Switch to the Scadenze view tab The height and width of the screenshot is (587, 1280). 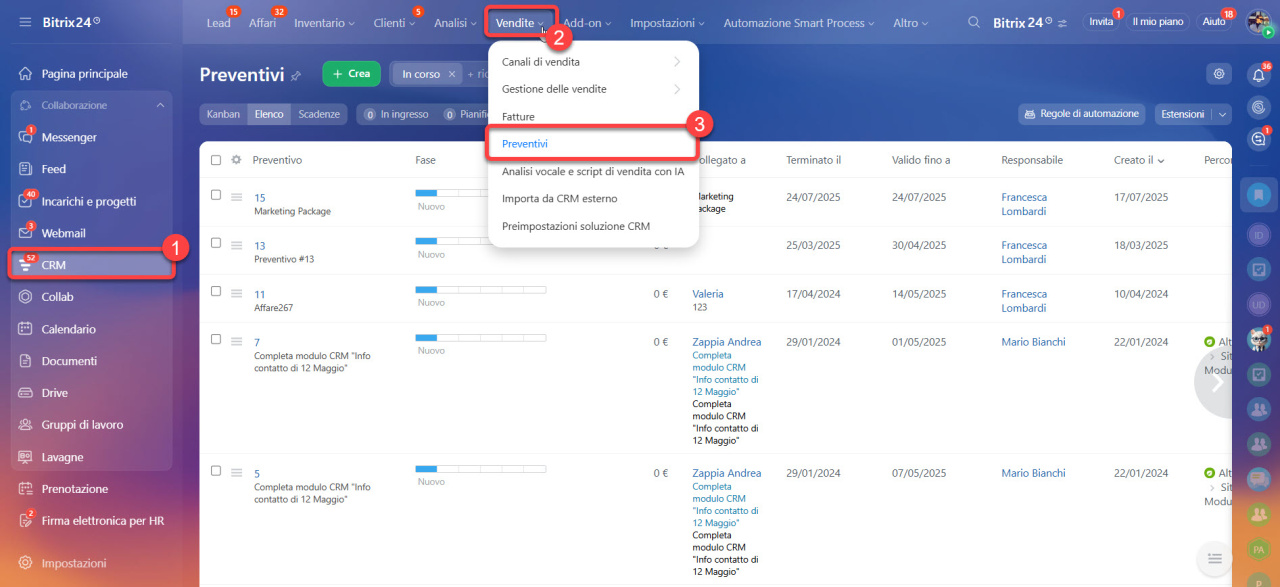pyautogui.click(x=320, y=114)
